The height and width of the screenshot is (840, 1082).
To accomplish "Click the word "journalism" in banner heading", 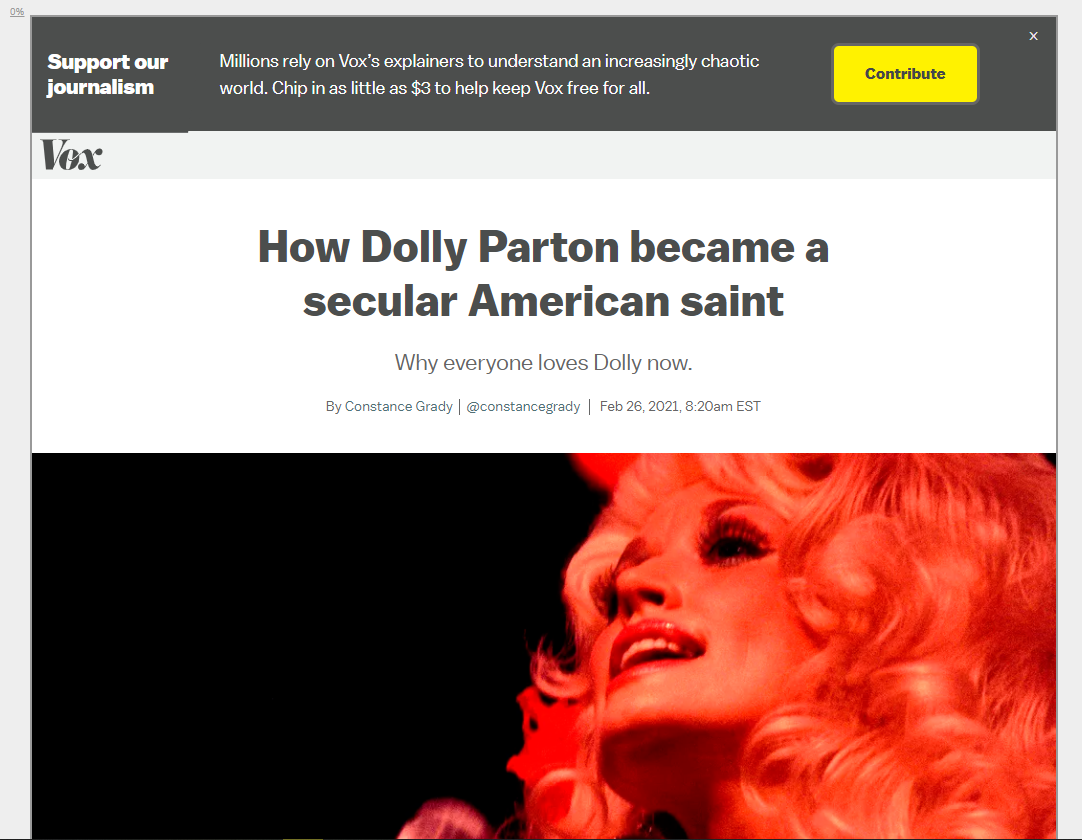I will pyautogui.click(x=101, y=88).
